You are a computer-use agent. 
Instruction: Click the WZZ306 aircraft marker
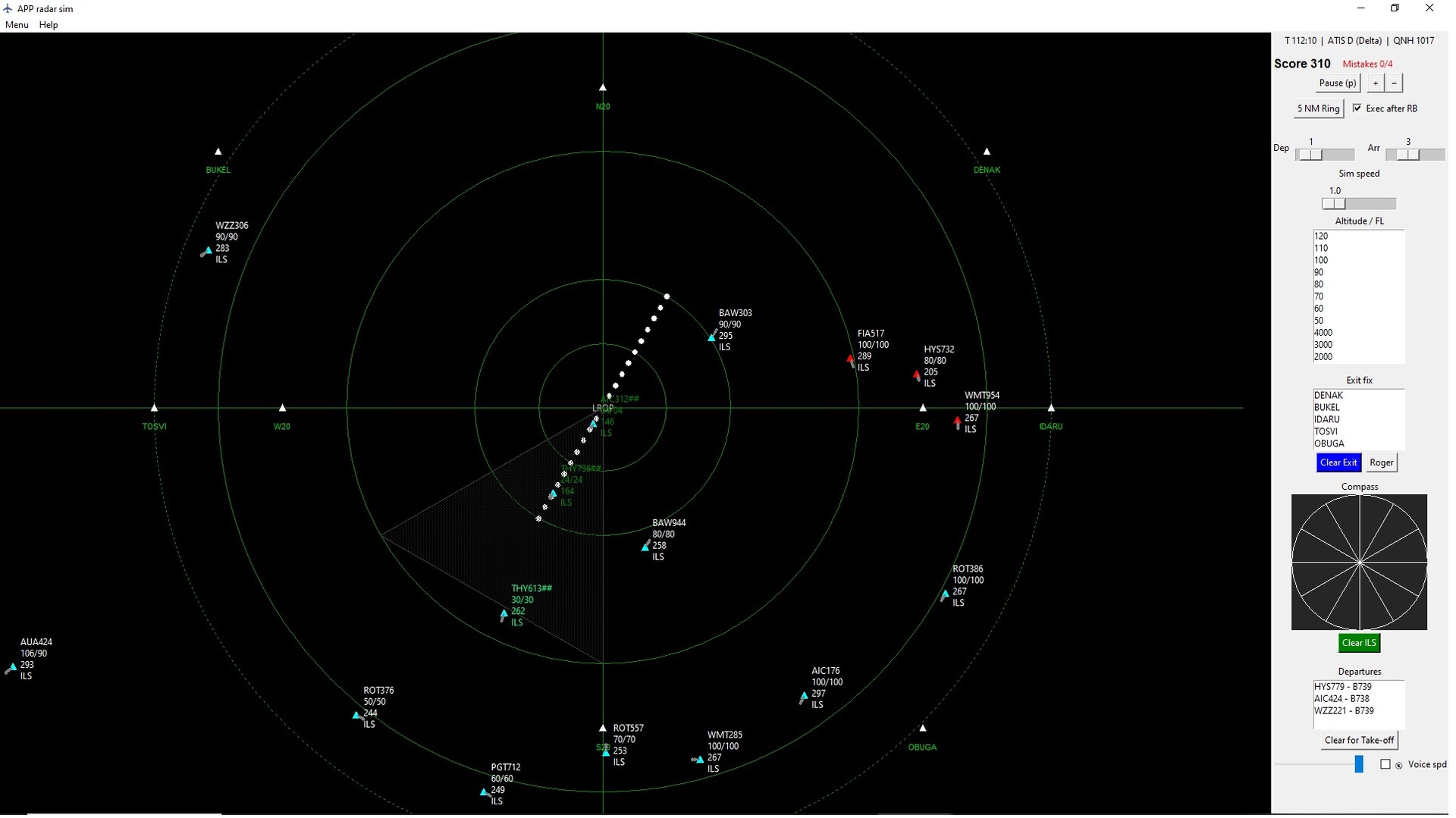point(208,250)
